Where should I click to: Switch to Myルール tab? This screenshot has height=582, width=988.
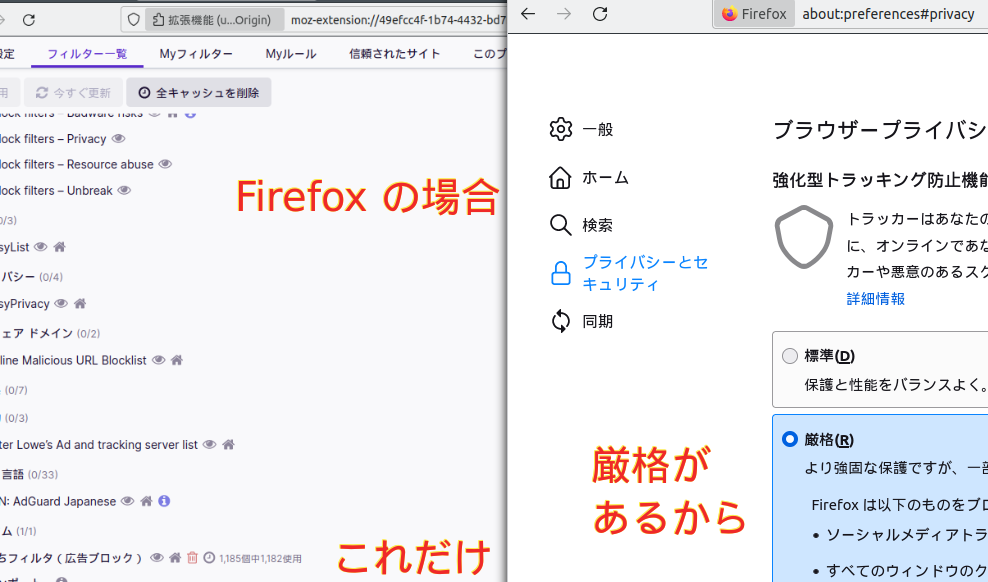(x=290, y=54)
